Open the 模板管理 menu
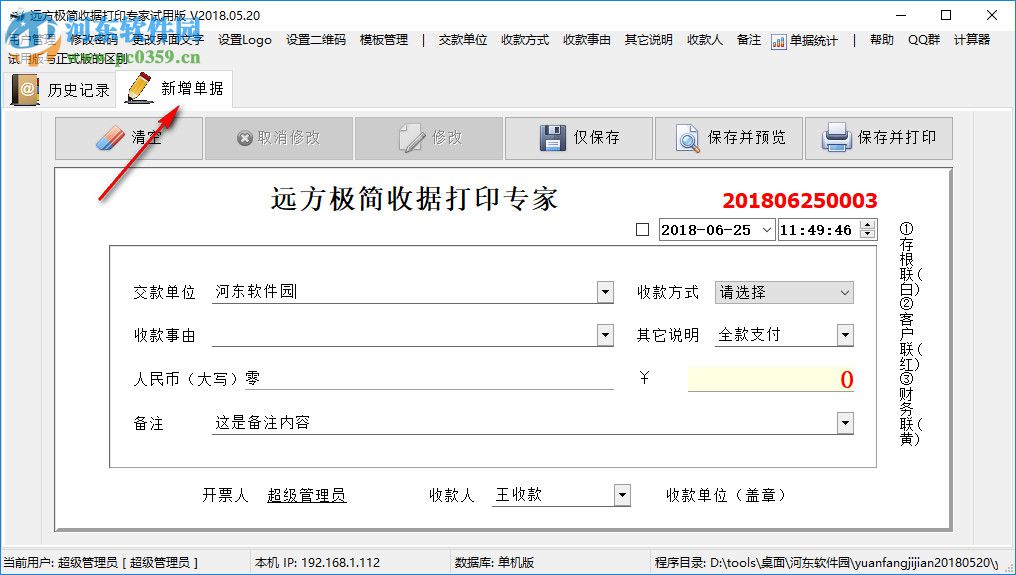1016x575 pixels. click(x=384, y=40)
